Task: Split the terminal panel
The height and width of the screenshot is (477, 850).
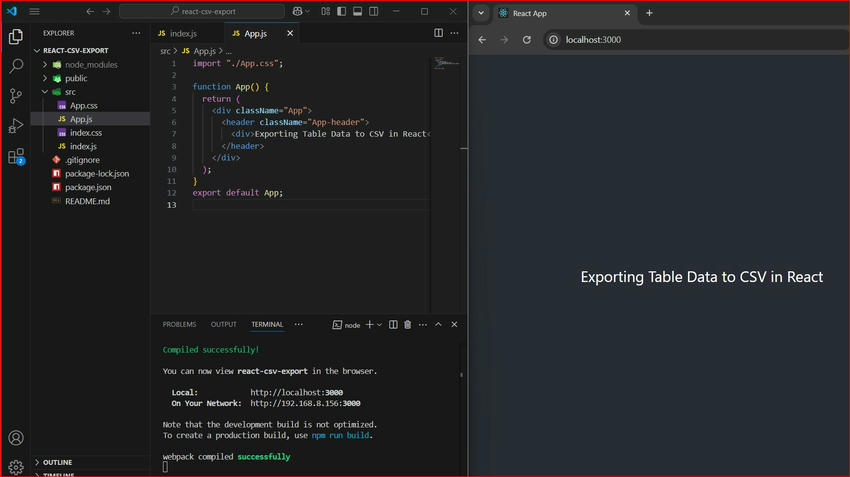Action: tap(393, 325)
